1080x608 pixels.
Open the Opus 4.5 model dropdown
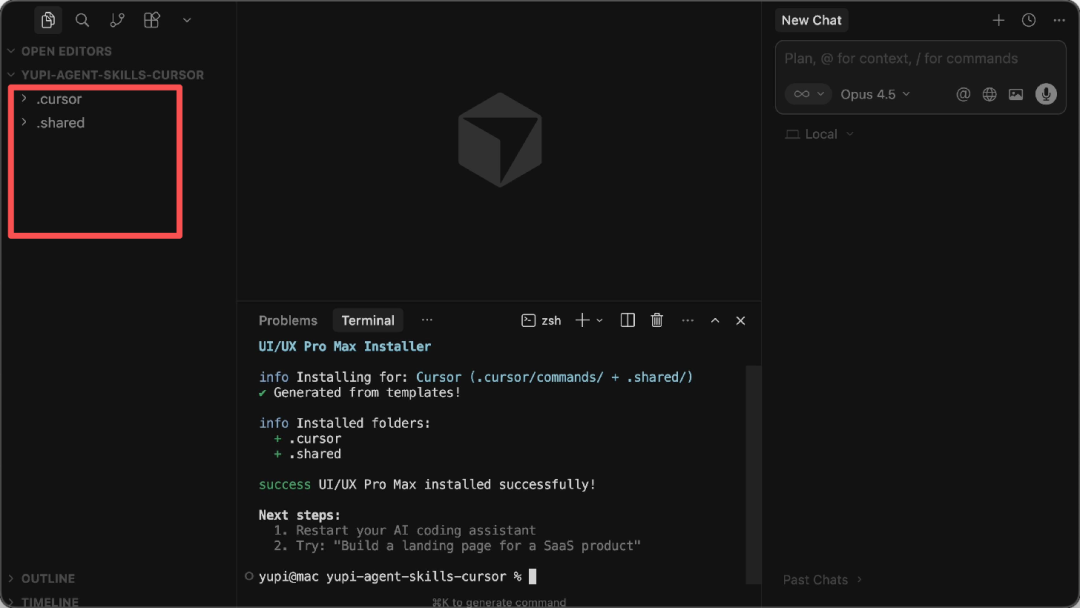[x=875, y=94]
